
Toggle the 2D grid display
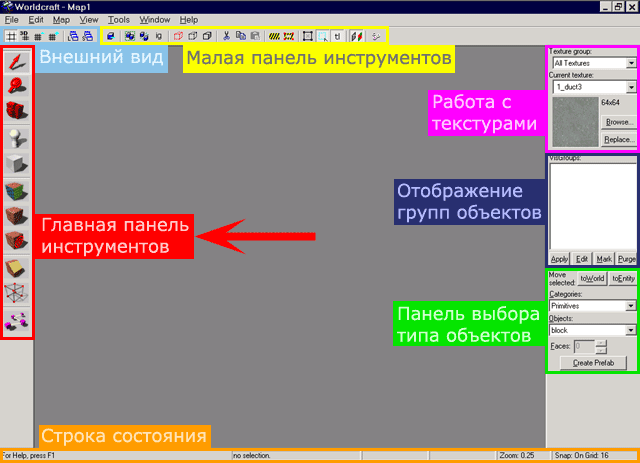[x=11, y=36]
